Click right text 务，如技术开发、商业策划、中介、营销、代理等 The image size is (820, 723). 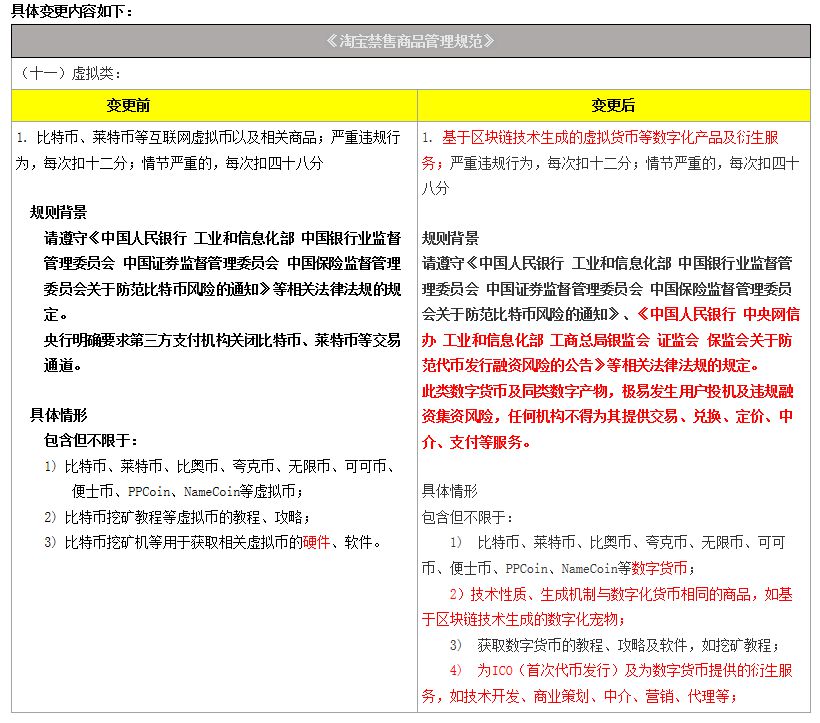click(x=579, y=696)
